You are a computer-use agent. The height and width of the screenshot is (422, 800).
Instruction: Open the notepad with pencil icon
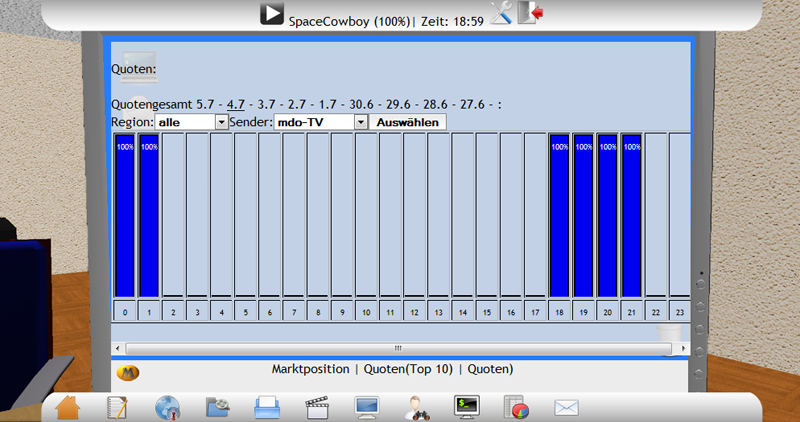tap(117, 407)
